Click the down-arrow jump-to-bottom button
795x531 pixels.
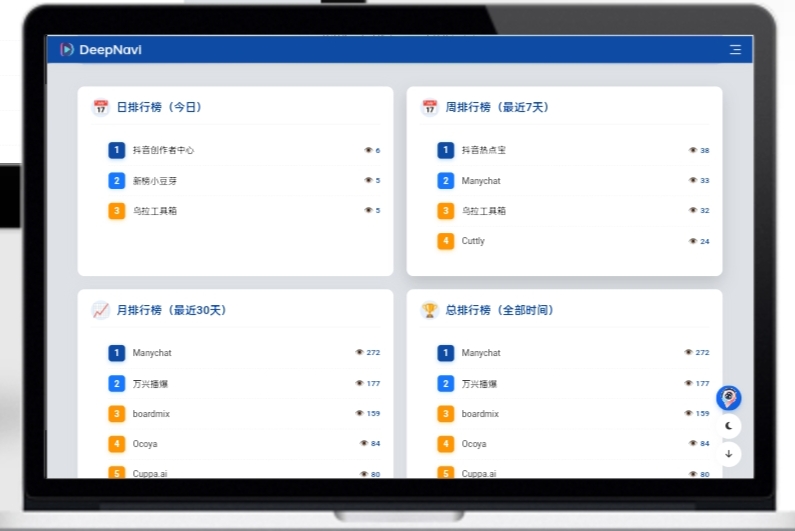pos(729,454)
